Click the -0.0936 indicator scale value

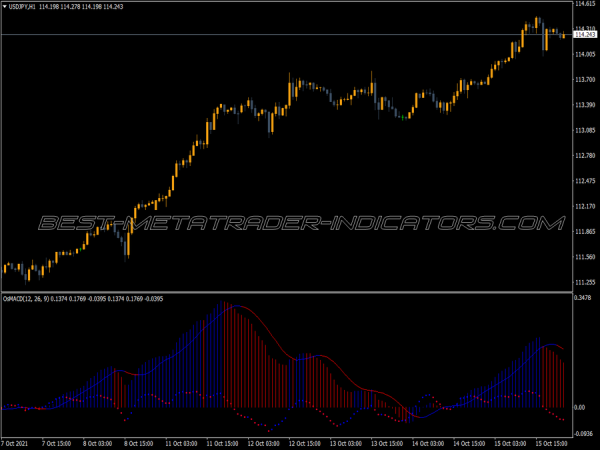tap(584, 434)
